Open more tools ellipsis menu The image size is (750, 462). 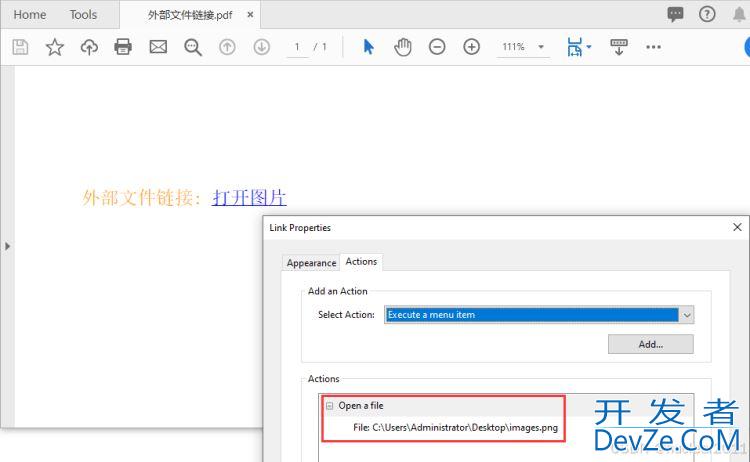click(653, 47)
